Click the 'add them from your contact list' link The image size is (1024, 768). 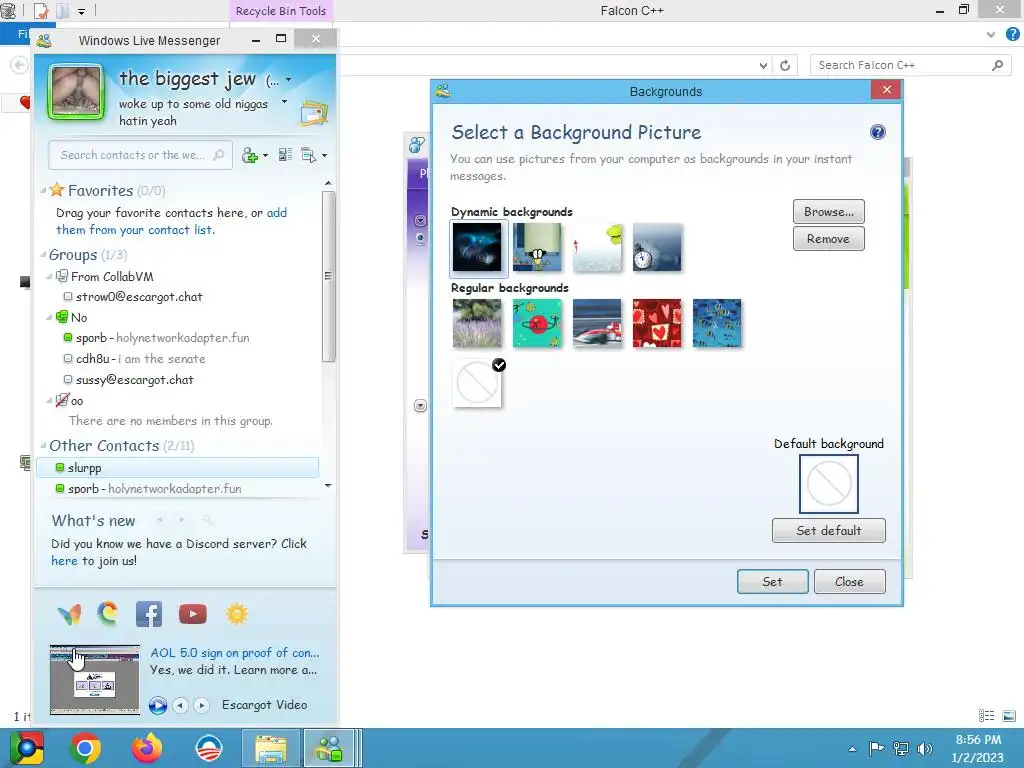coord(171,221)
